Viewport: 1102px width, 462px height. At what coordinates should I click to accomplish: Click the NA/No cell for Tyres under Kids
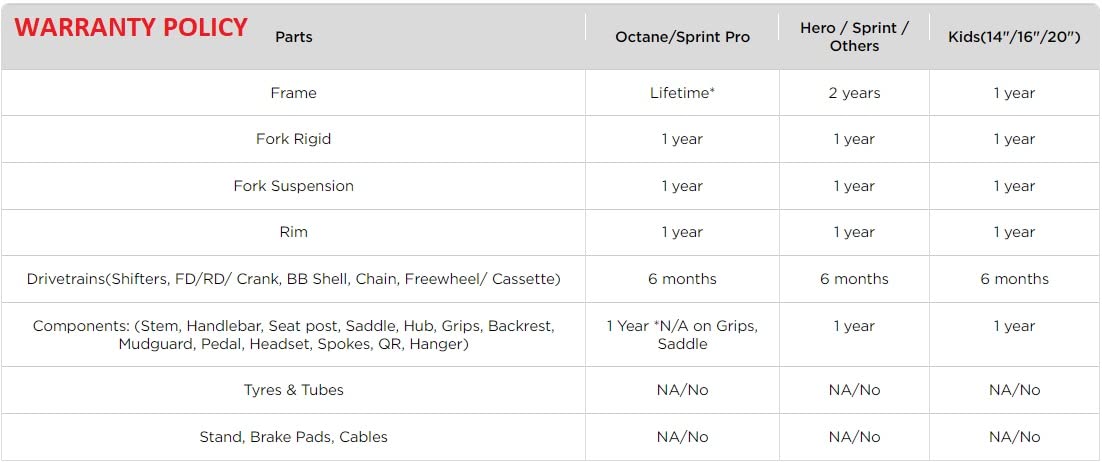(x=1014, y=390)
